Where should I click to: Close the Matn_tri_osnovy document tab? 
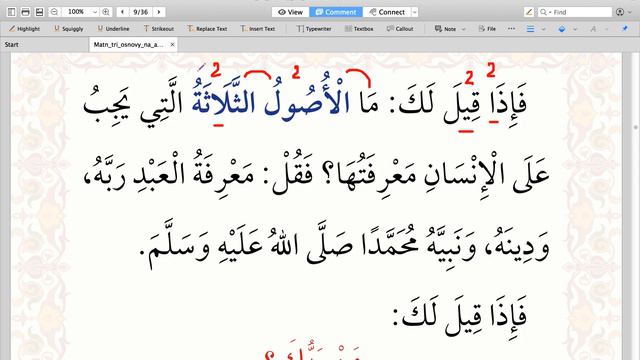pos(172,44)
